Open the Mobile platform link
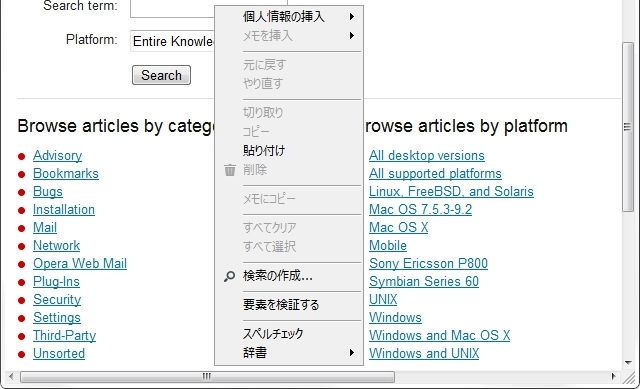The image size is (640, 389). pyautogui.click(x=388, y=245)
